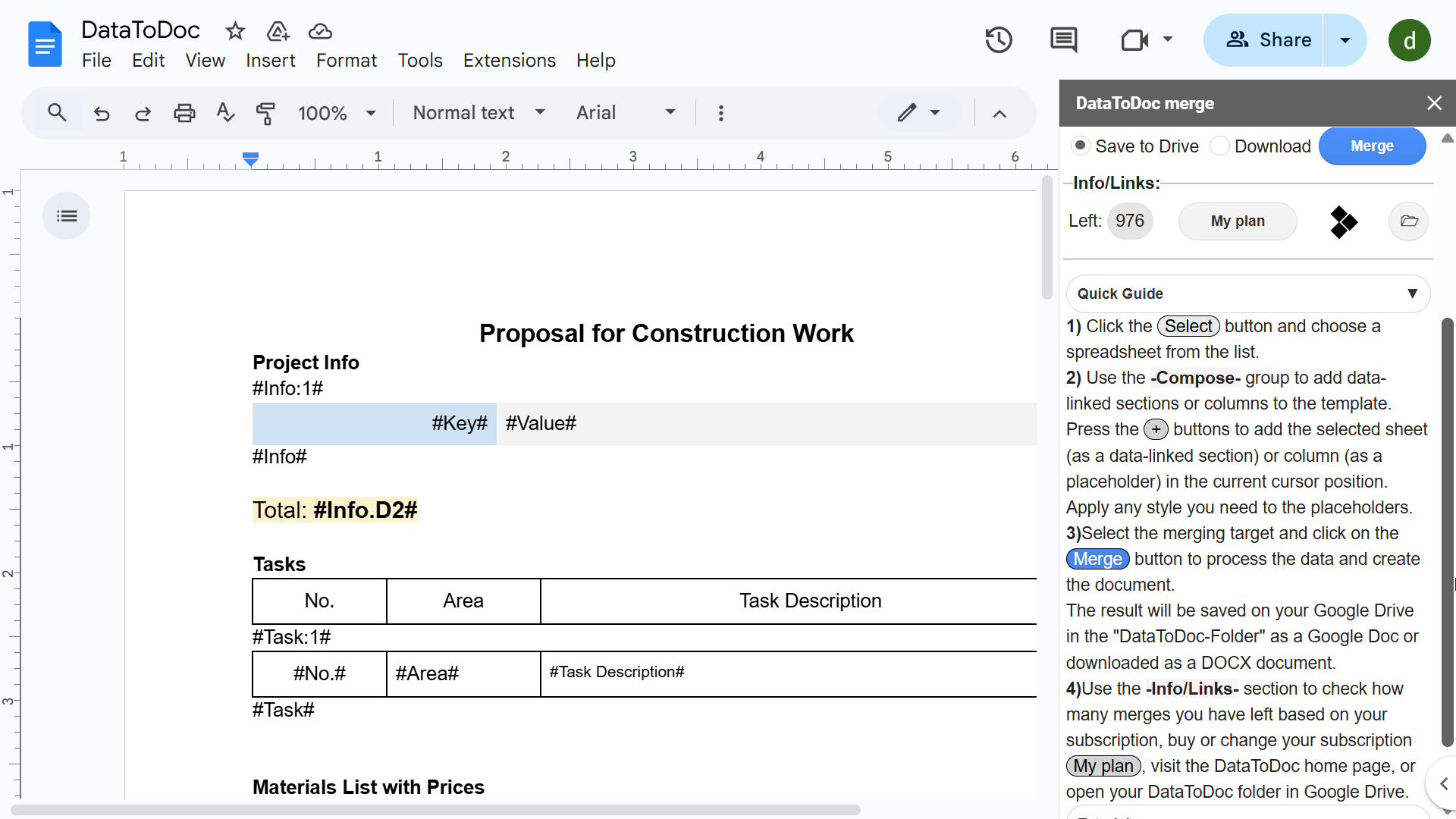This screenshot has width=1456, height=819.
Task: Click the Materials List with Prices heading
Action: [369, 788]
